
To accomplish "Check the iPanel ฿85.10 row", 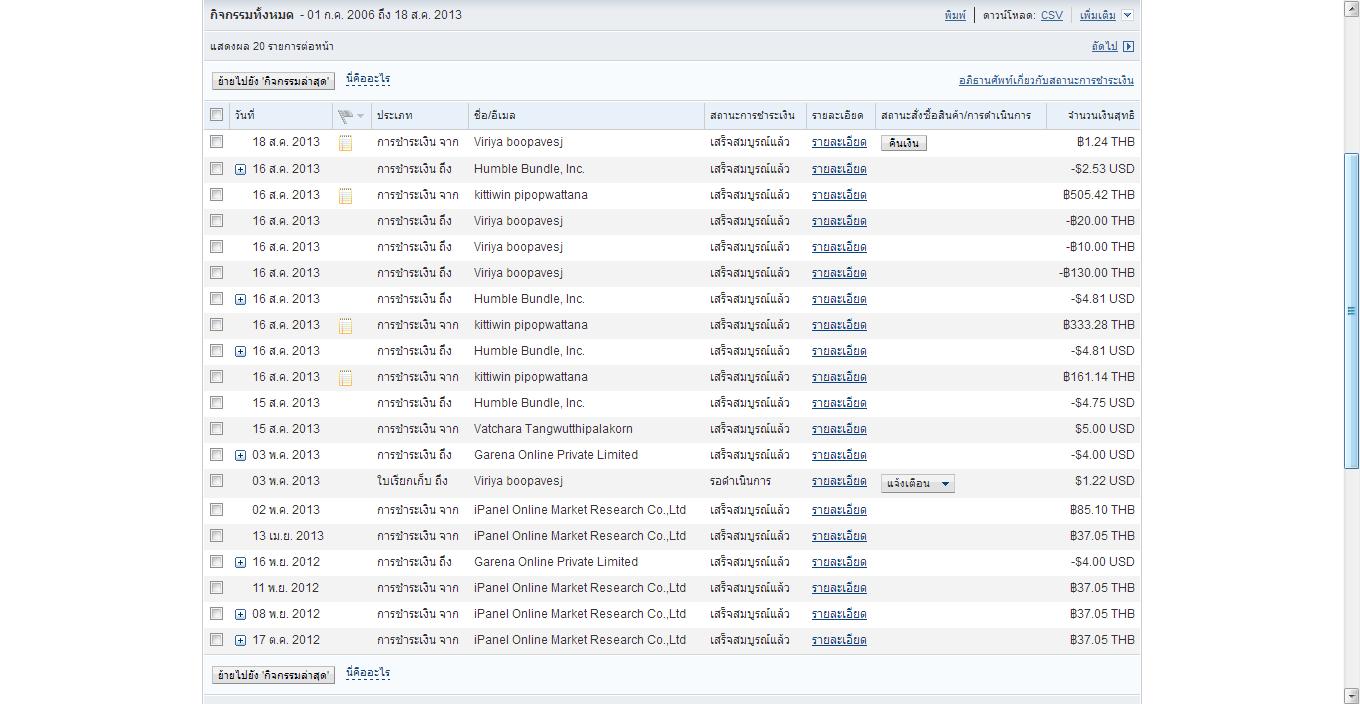I will pos(216,509).
